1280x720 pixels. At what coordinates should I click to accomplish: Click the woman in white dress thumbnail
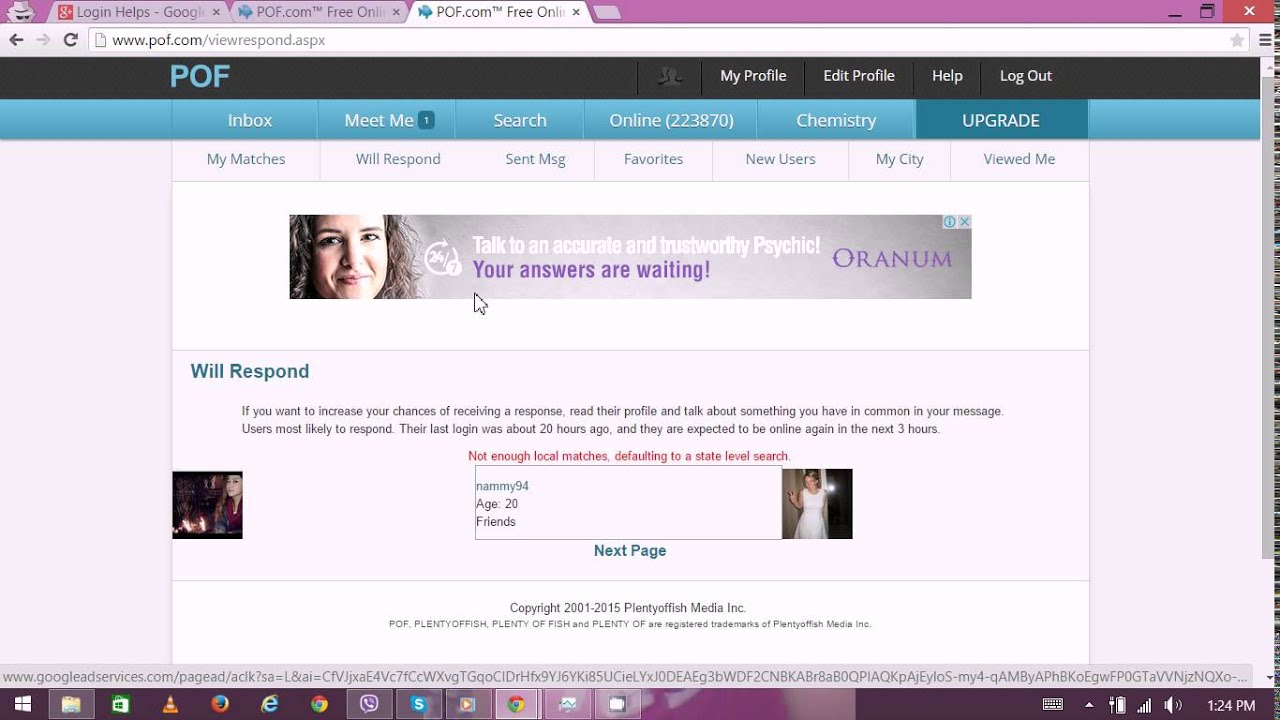click(x=817, y=504)
